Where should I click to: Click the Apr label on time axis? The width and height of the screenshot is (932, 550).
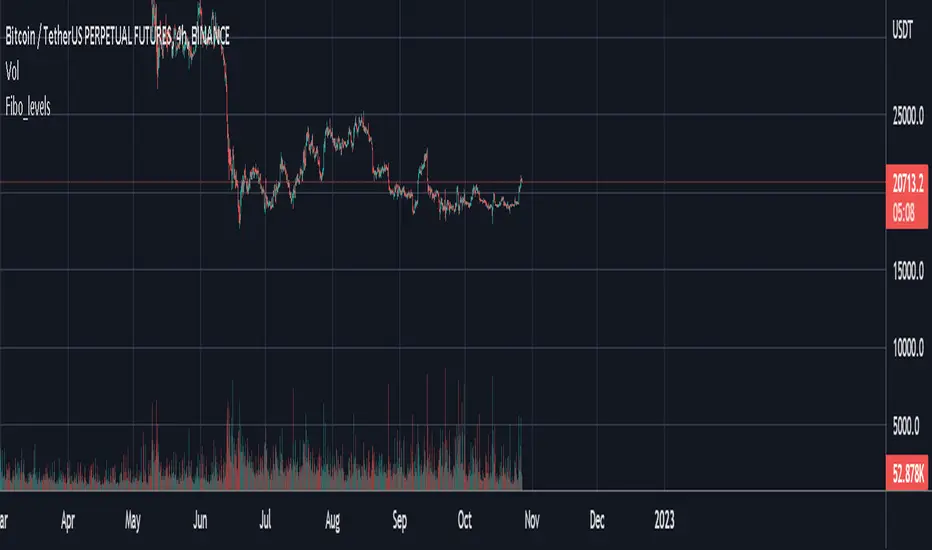(x=69, y=520)
